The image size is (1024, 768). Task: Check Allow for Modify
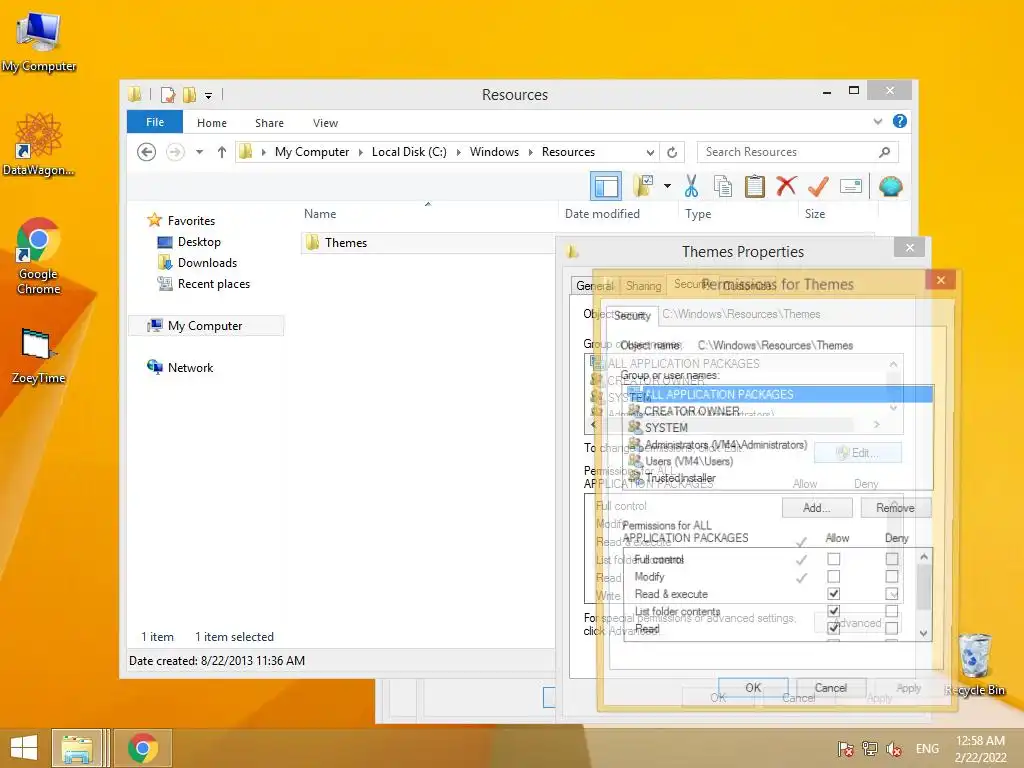(833, 577)
